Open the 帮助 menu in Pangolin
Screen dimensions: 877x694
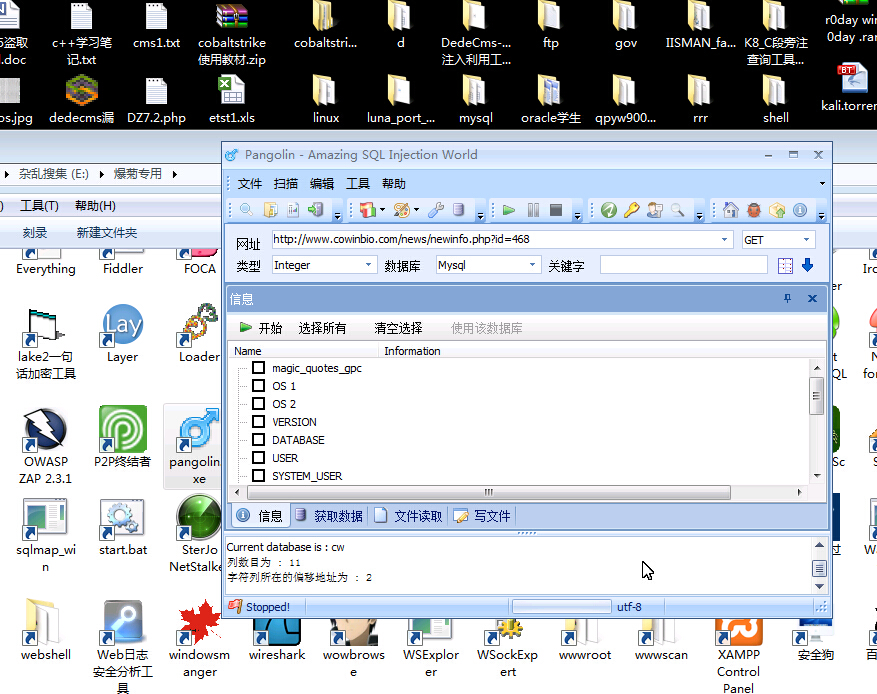click(x=394, y=184)
